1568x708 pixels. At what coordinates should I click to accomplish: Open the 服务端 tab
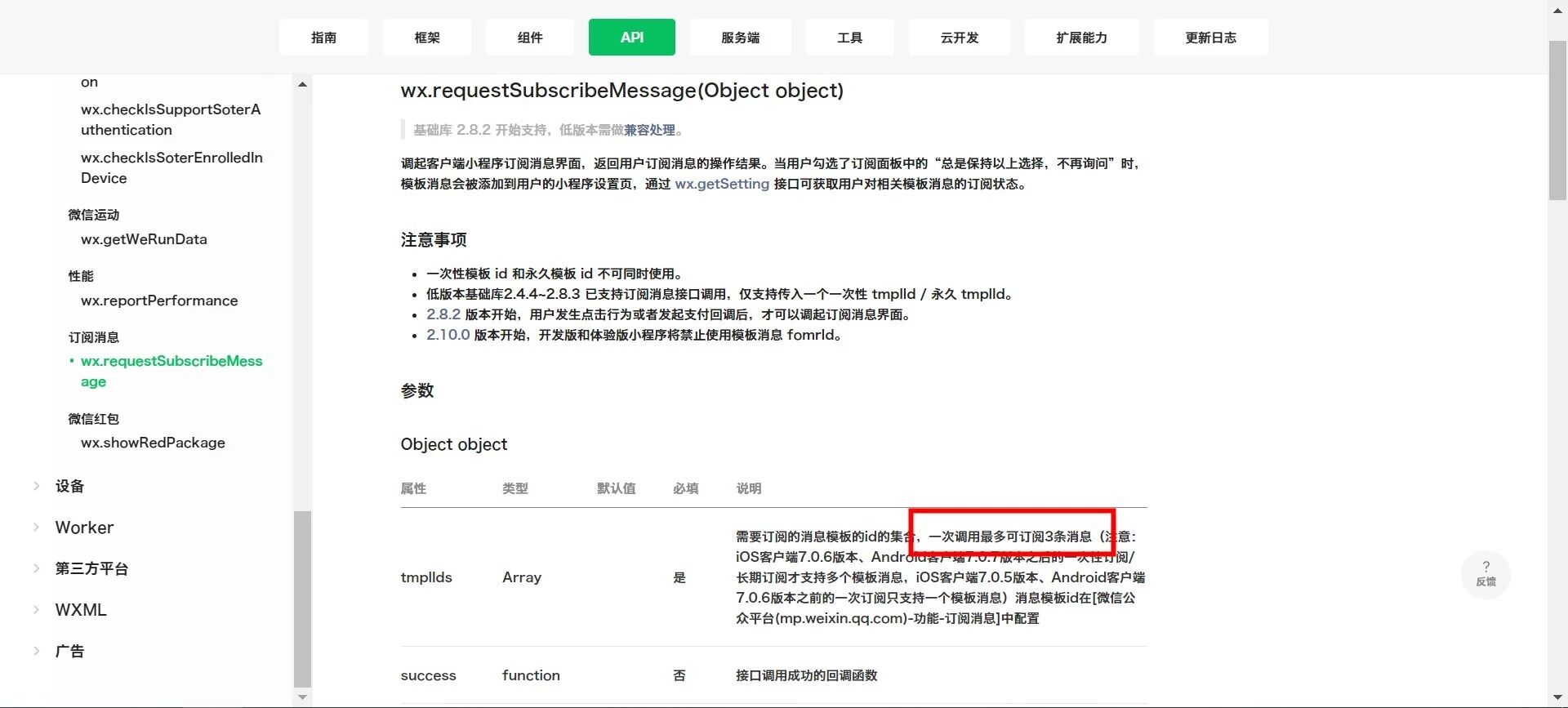[741, 38]
